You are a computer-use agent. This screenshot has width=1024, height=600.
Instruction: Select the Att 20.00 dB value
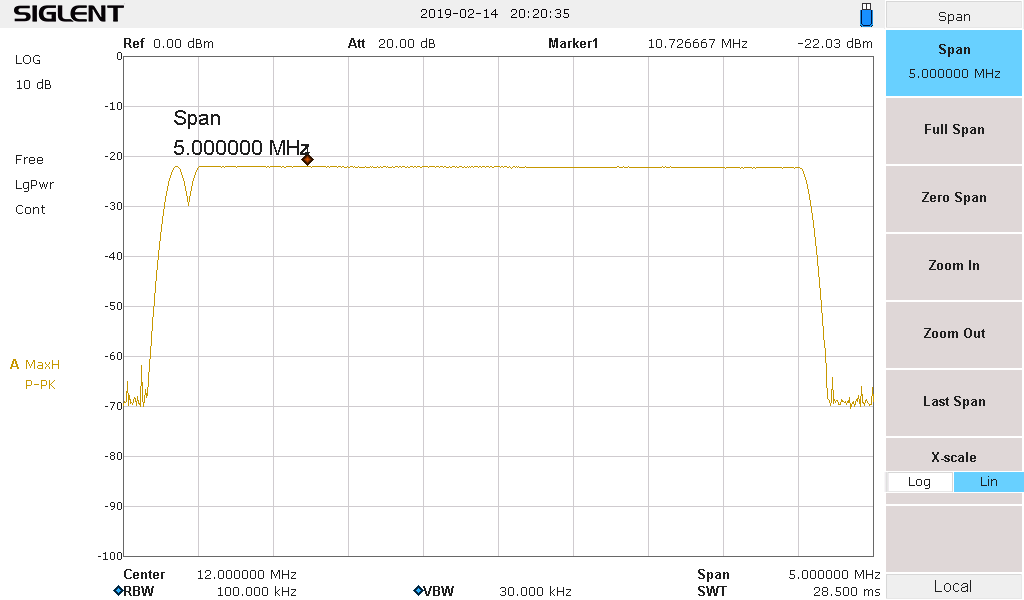406,44
